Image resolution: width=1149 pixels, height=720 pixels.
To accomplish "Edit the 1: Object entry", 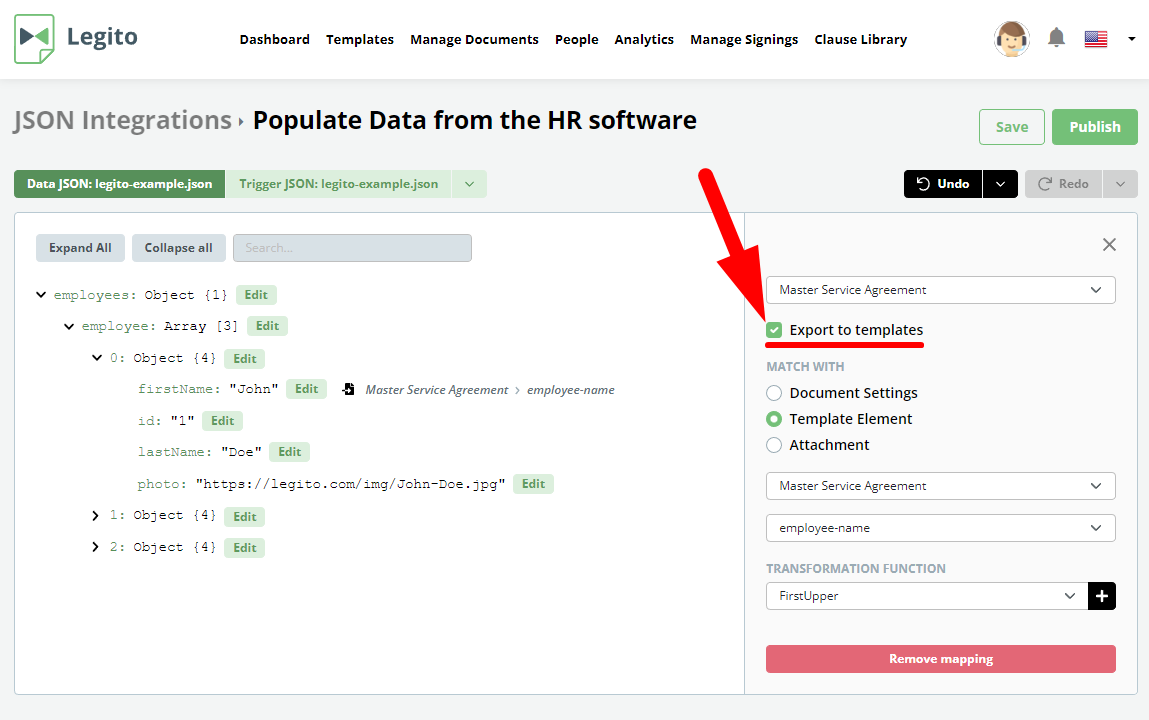I will pos(245,517).
